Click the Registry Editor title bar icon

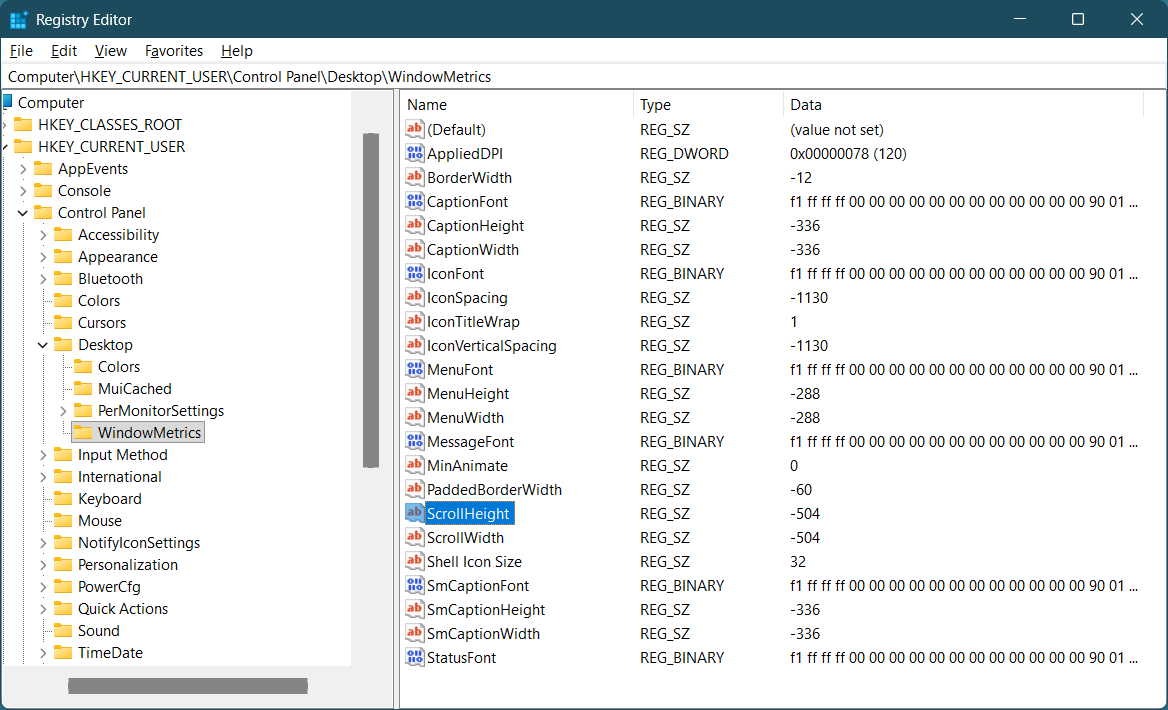pyautogui.click(x=18, y=20)
